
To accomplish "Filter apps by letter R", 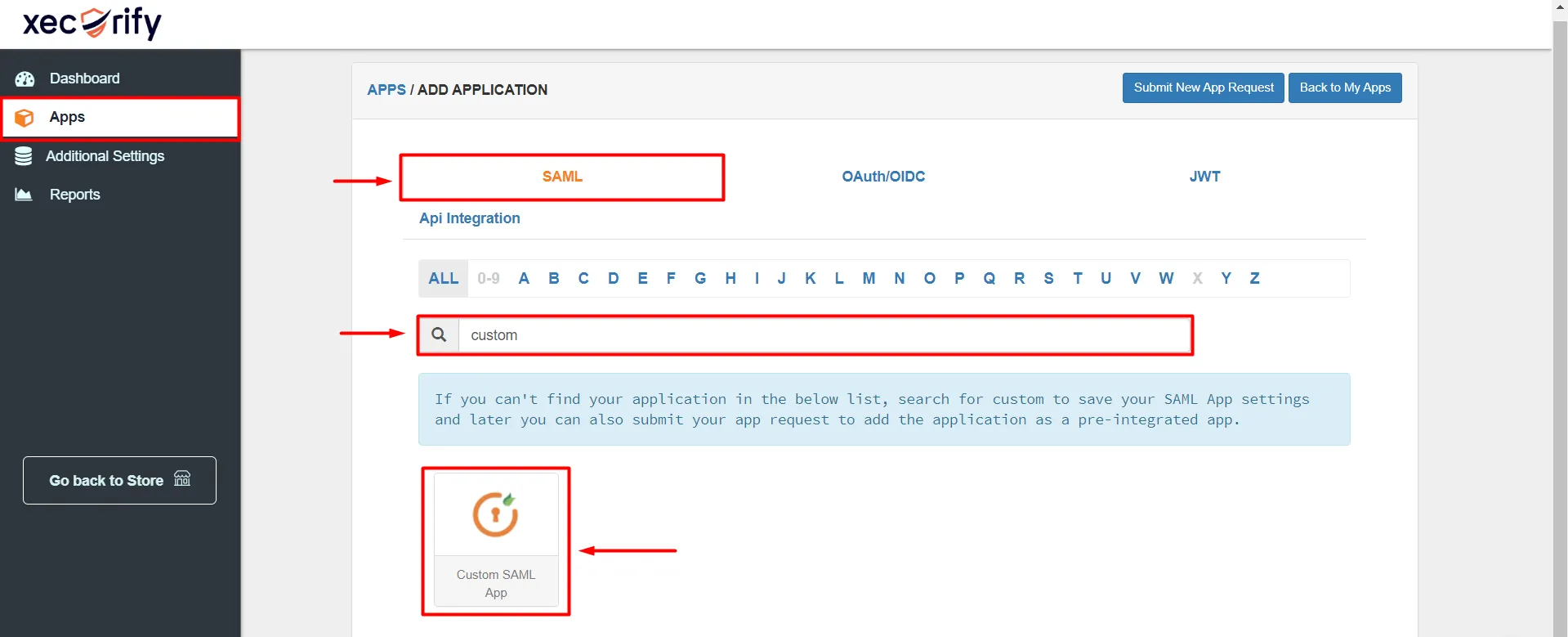I will [x=1020, y=278].
